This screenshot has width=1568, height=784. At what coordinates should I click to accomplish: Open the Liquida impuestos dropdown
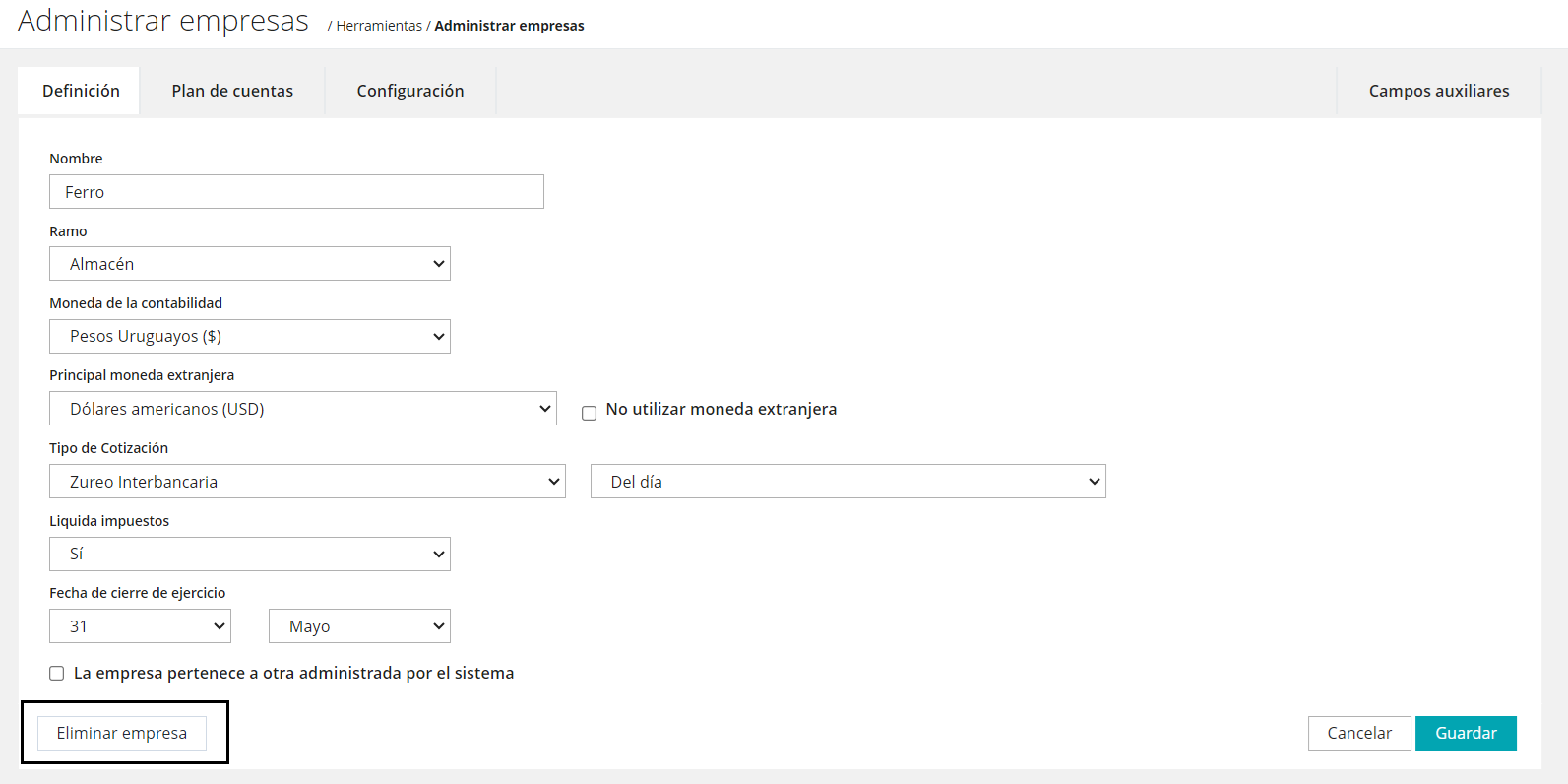click(x=250, y=555)
